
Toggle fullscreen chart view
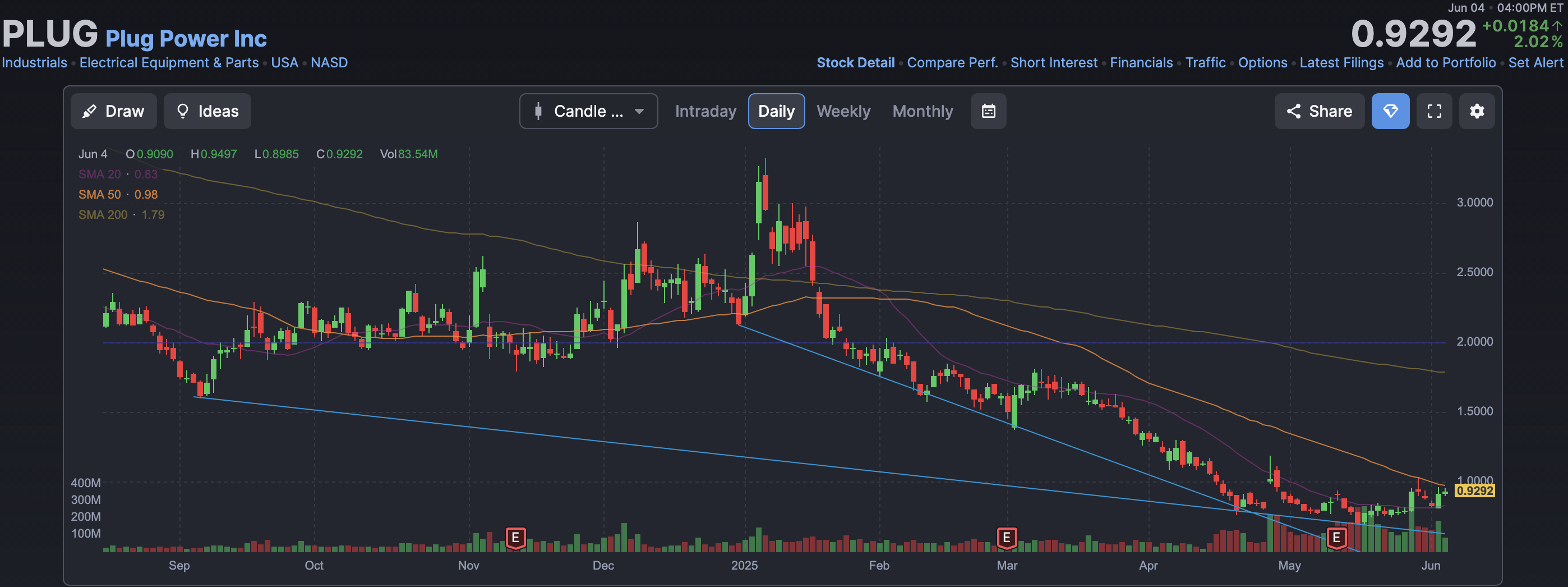tap(1434, 111)
